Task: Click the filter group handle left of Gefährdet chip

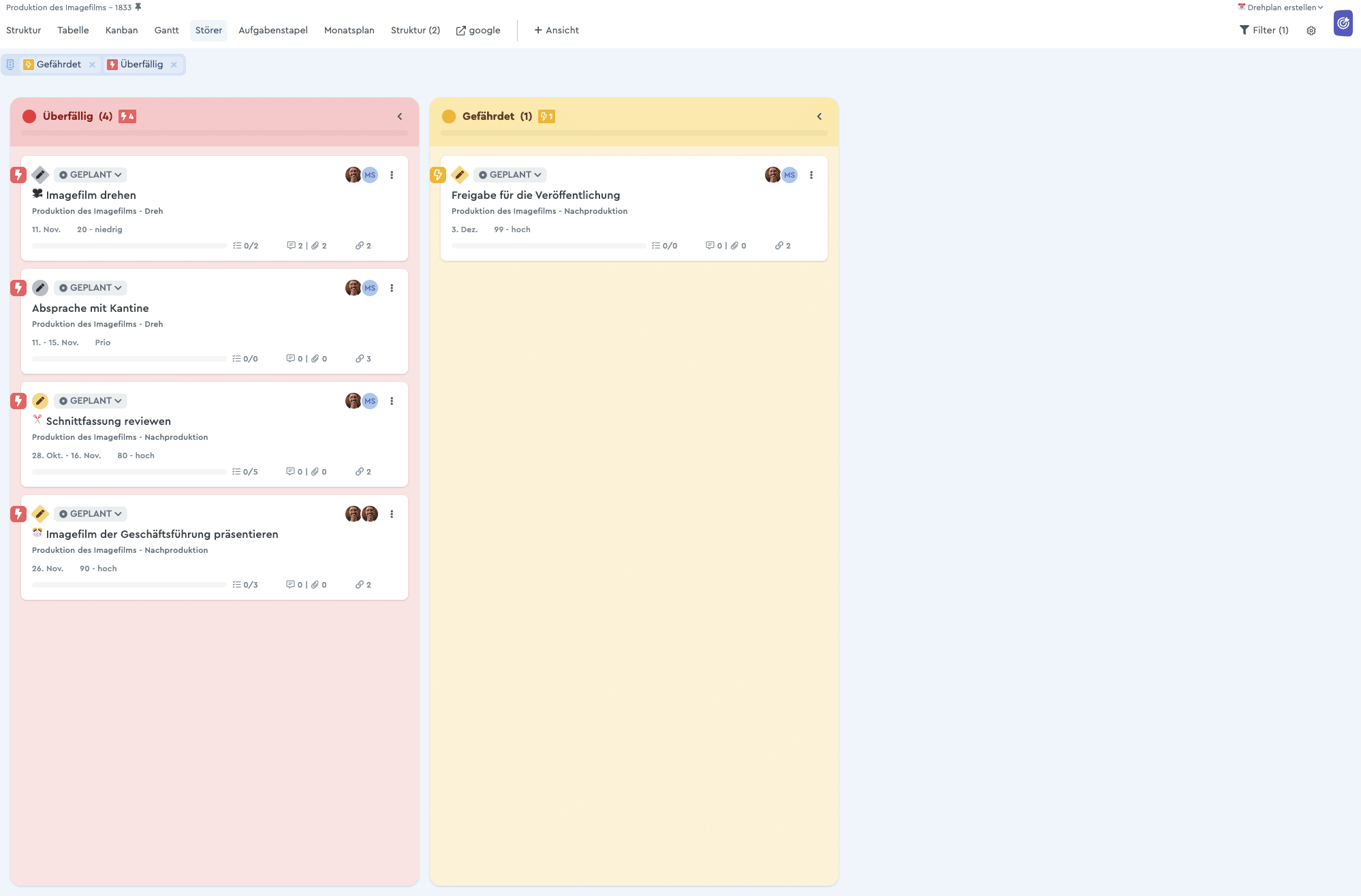Action: coord(10,65)
